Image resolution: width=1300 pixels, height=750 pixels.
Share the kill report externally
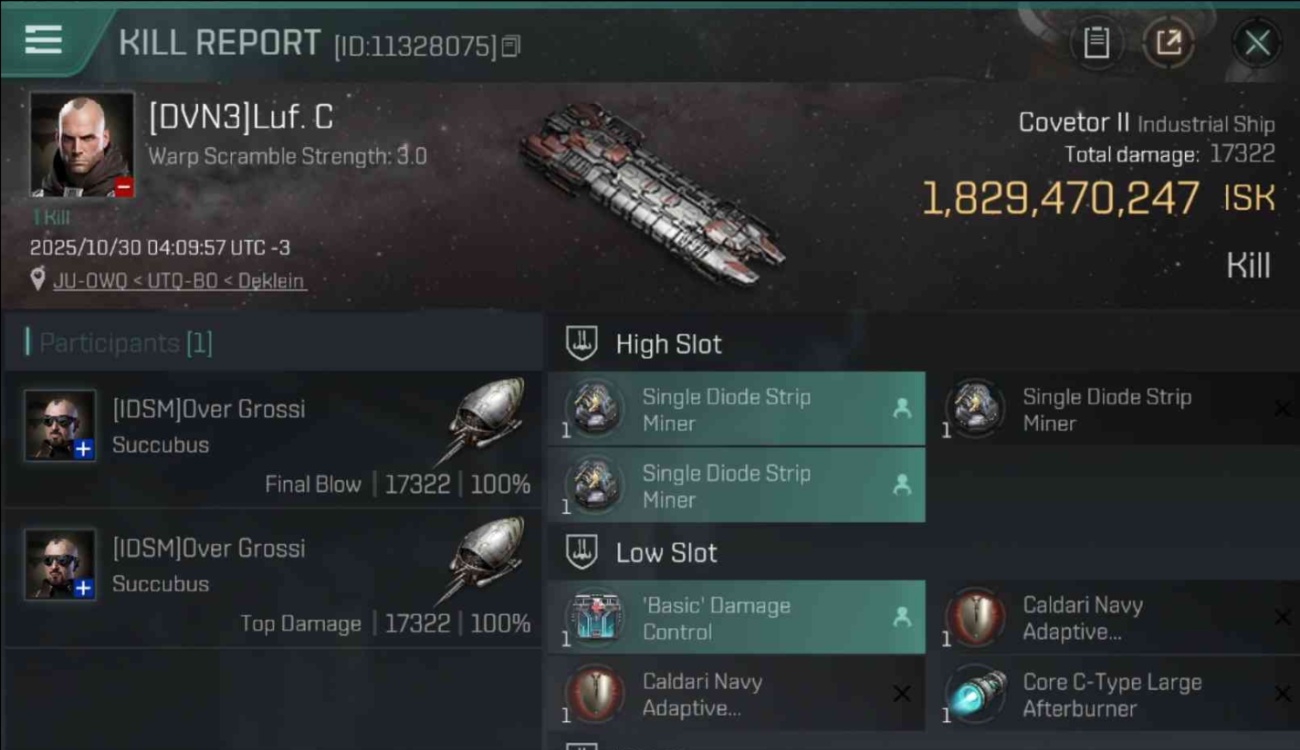point(1168,43)
